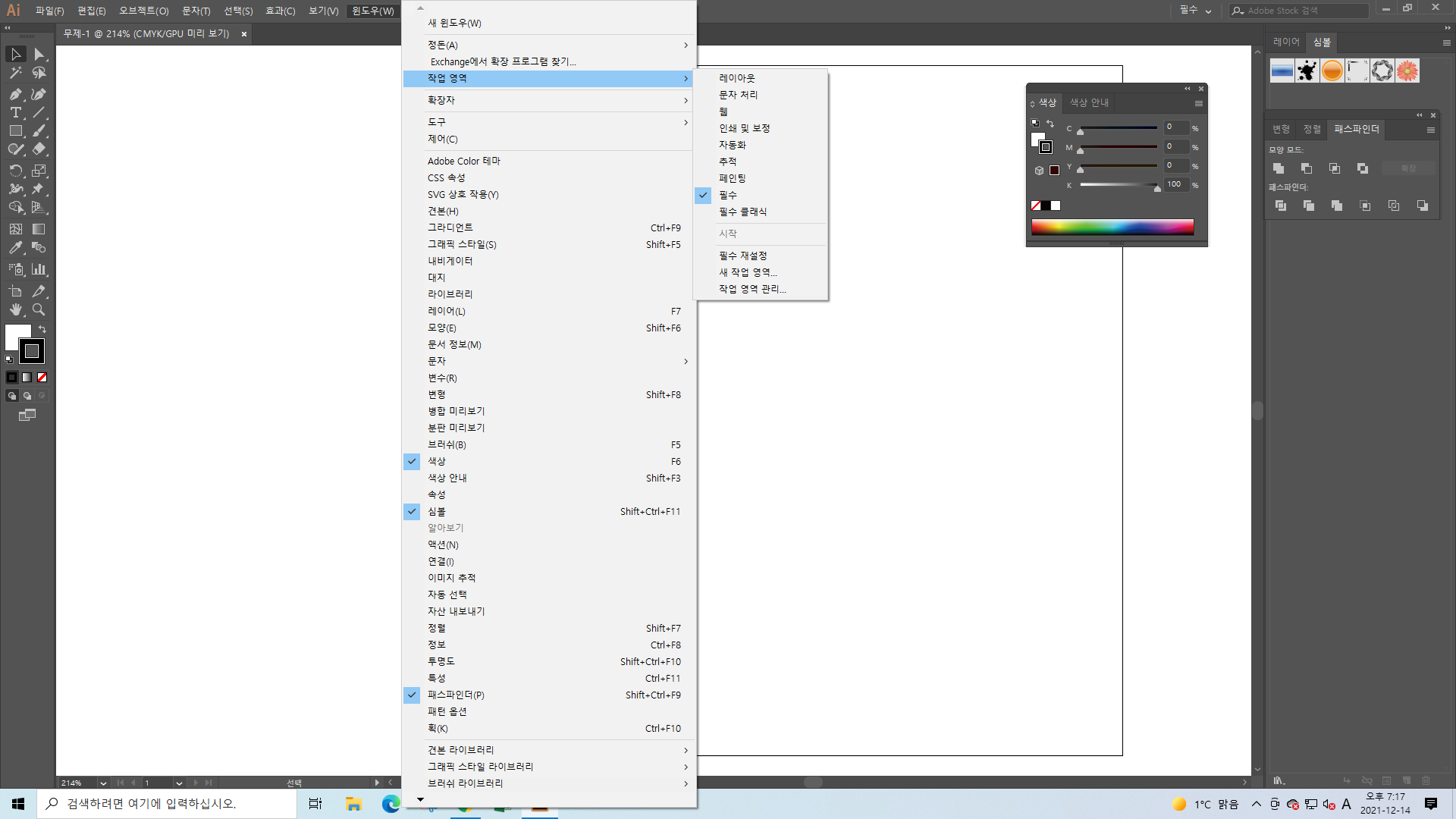Expand the 문자 submenu arrow
This screenshot has width=1456, height=819.
coord(686,361)
